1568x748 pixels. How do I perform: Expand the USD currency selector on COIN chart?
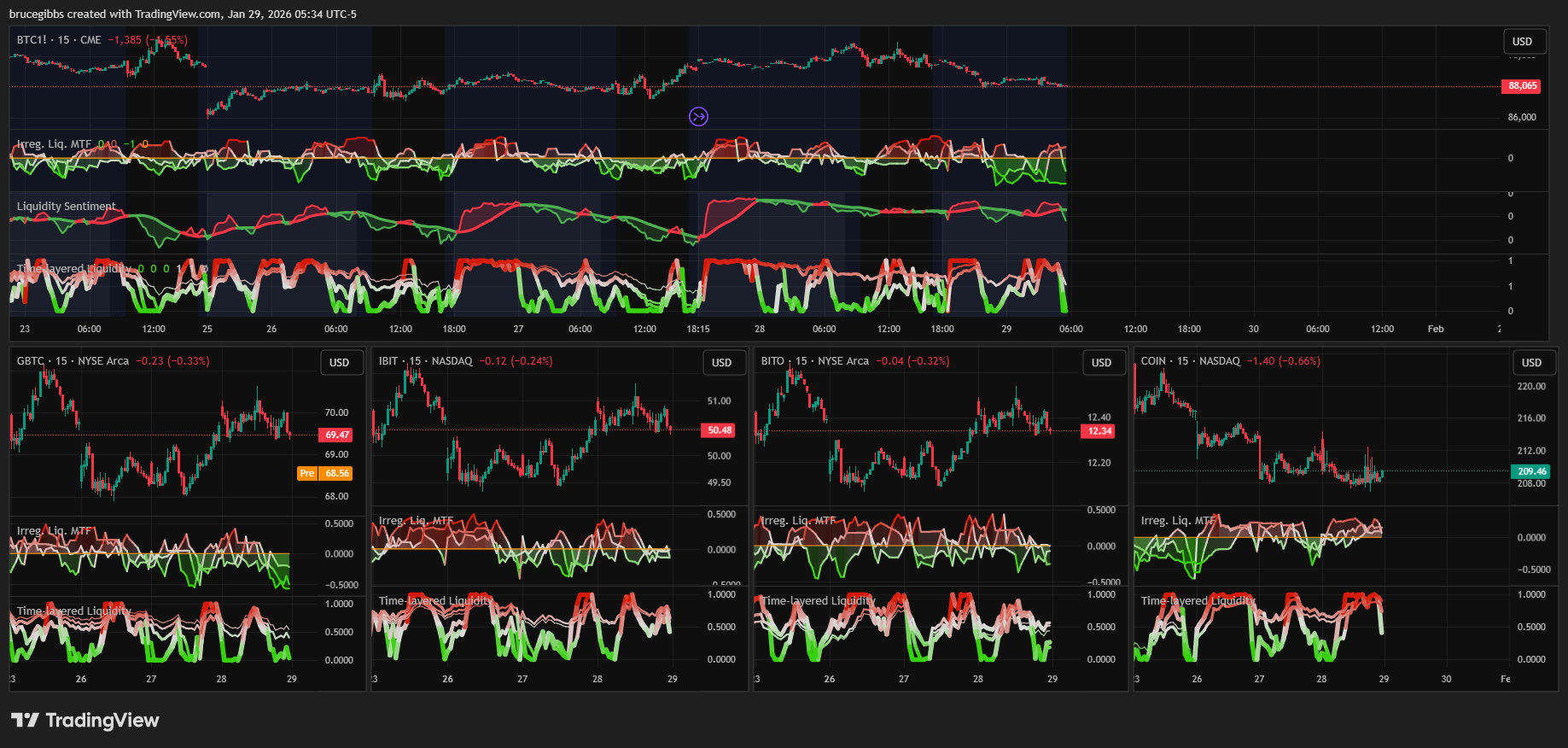(1531, 363)
